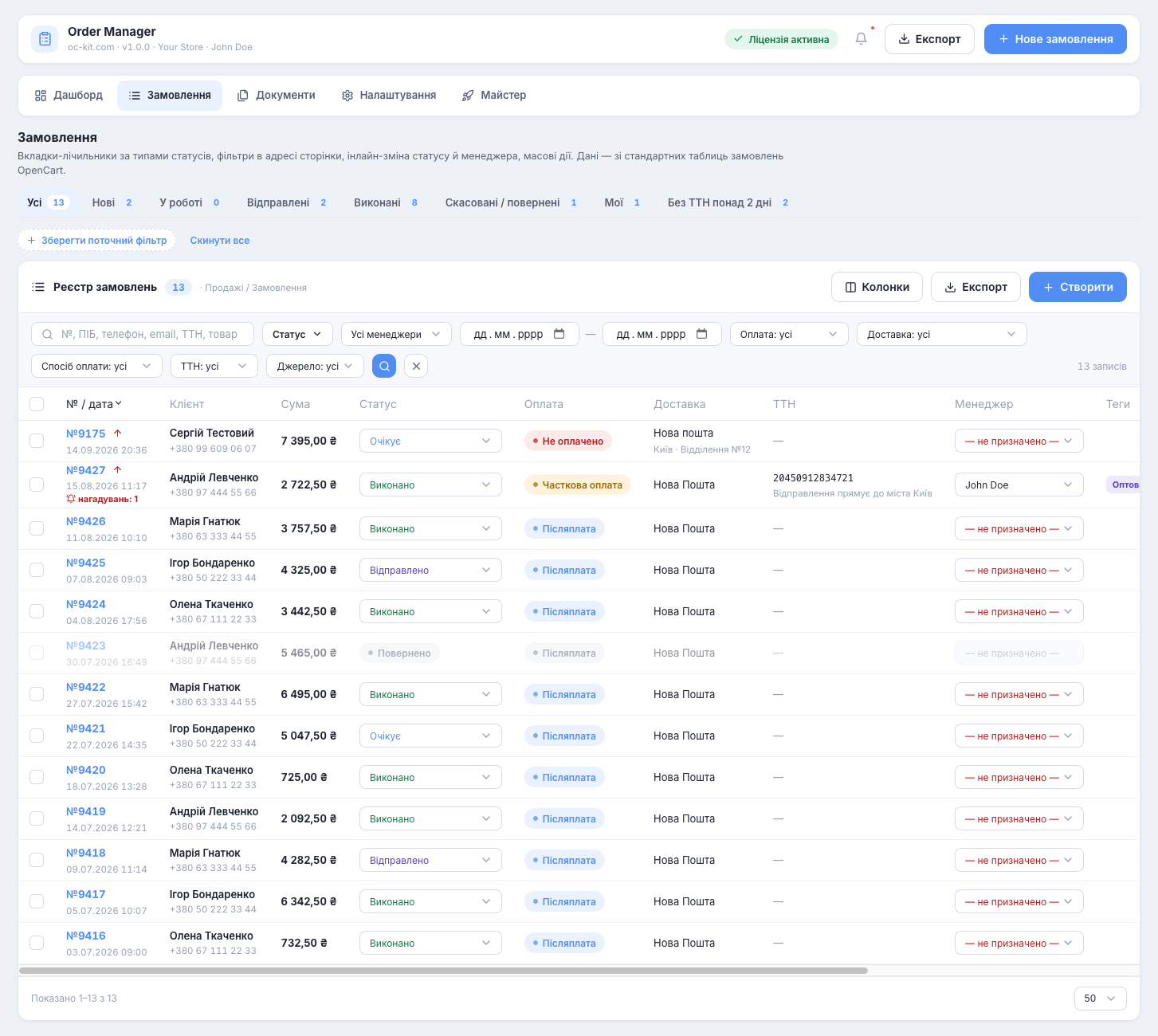This screenshot has width=1158, height=1036.
Task: Clear filters with the X icon button
Action: (x=416, y=366)
